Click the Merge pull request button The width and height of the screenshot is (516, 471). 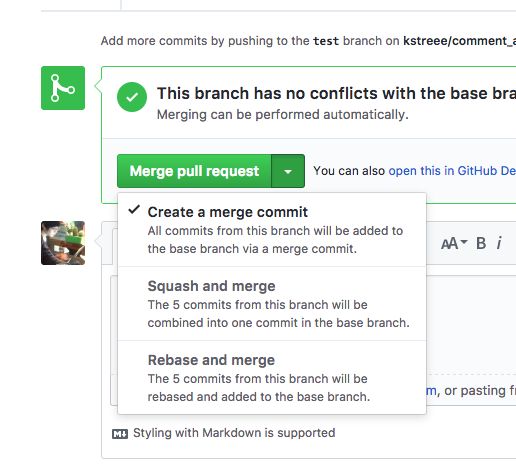pyautogui.click(x=194, y=171)
